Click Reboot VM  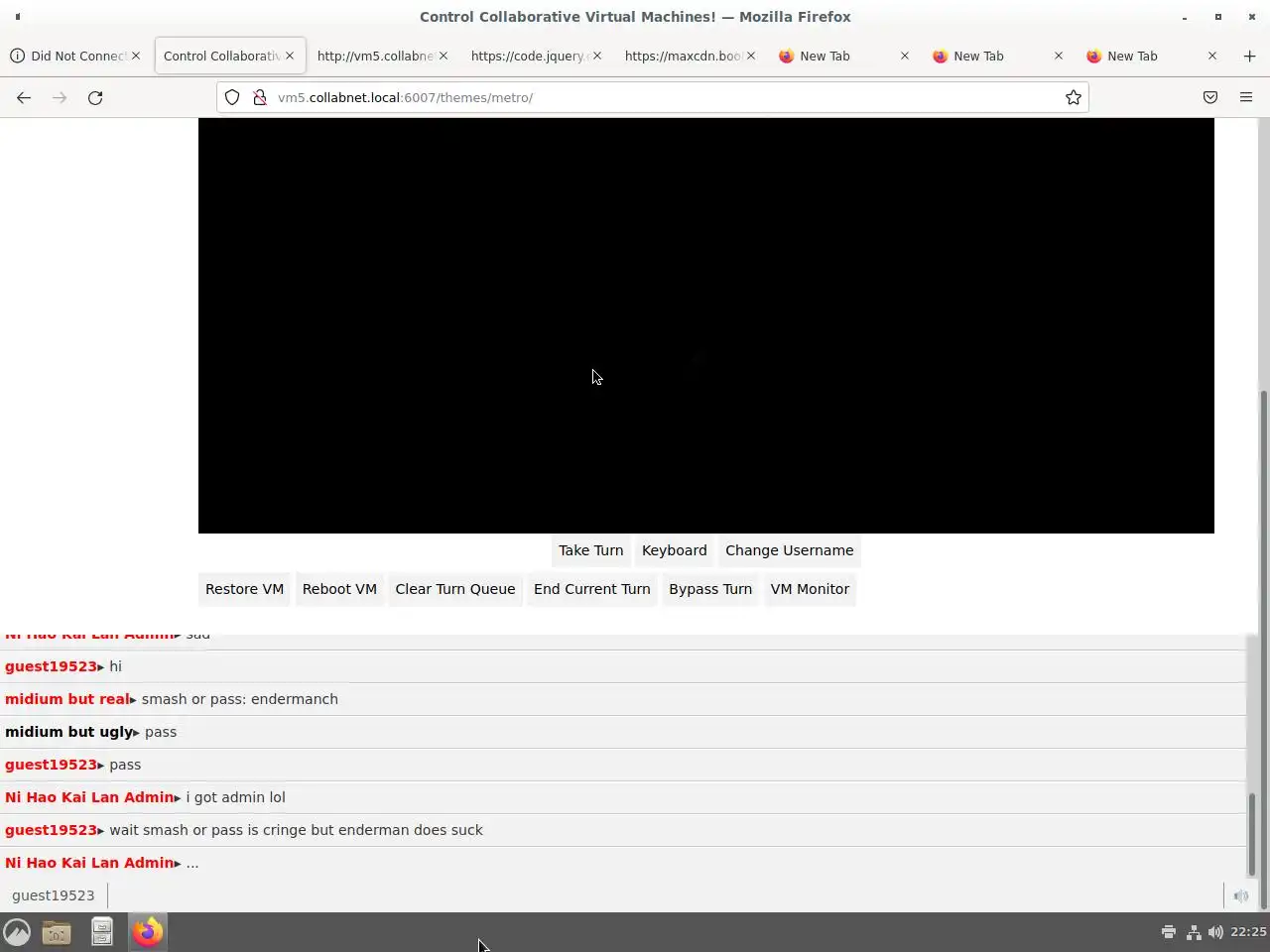point(339,589)
